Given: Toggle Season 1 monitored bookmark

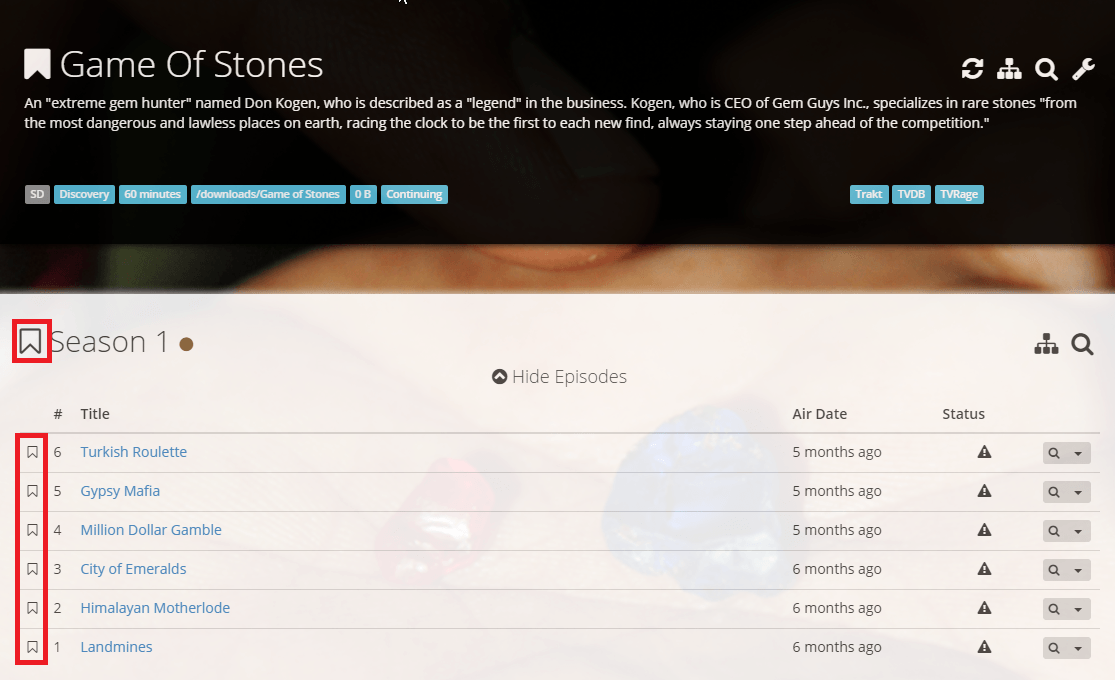Looking at the screenshot, I should pos(31,342).
